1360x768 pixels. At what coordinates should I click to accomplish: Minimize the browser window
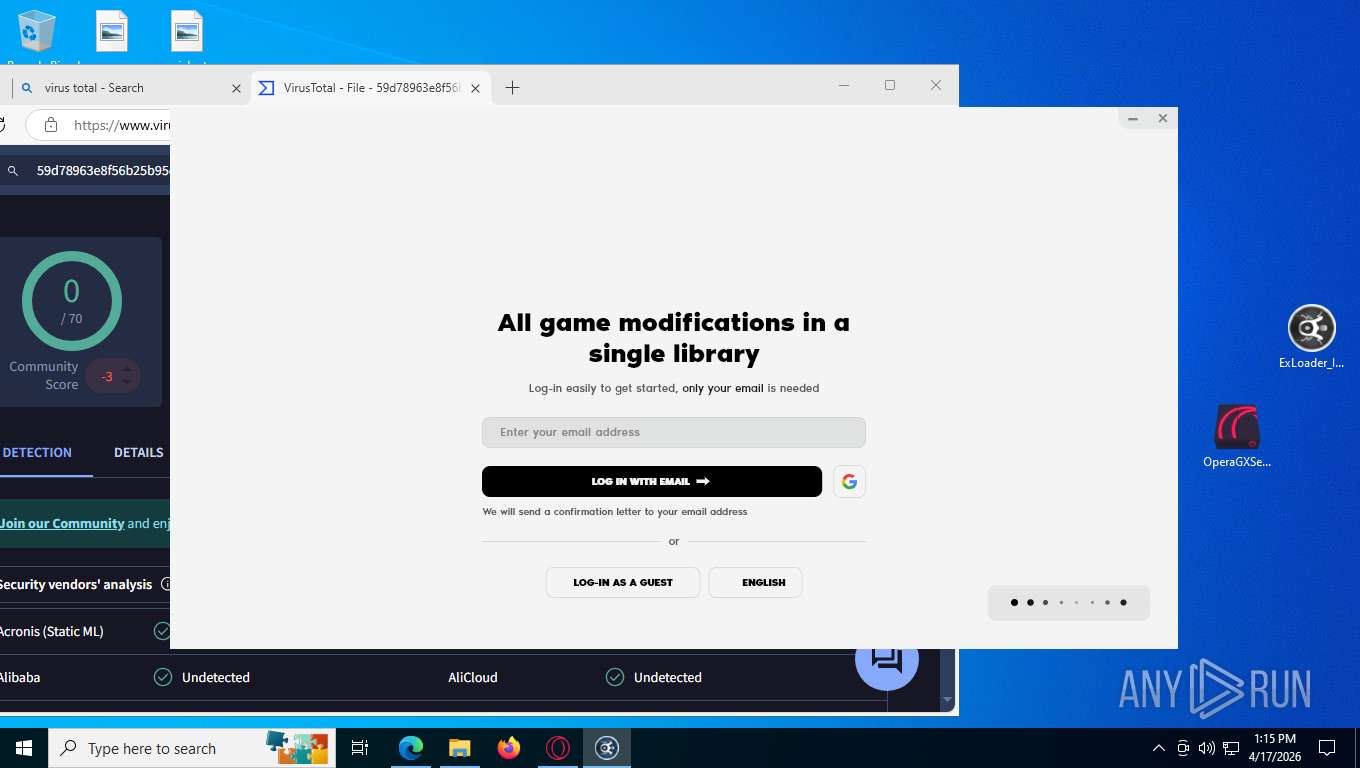click(x=844, y=86)
